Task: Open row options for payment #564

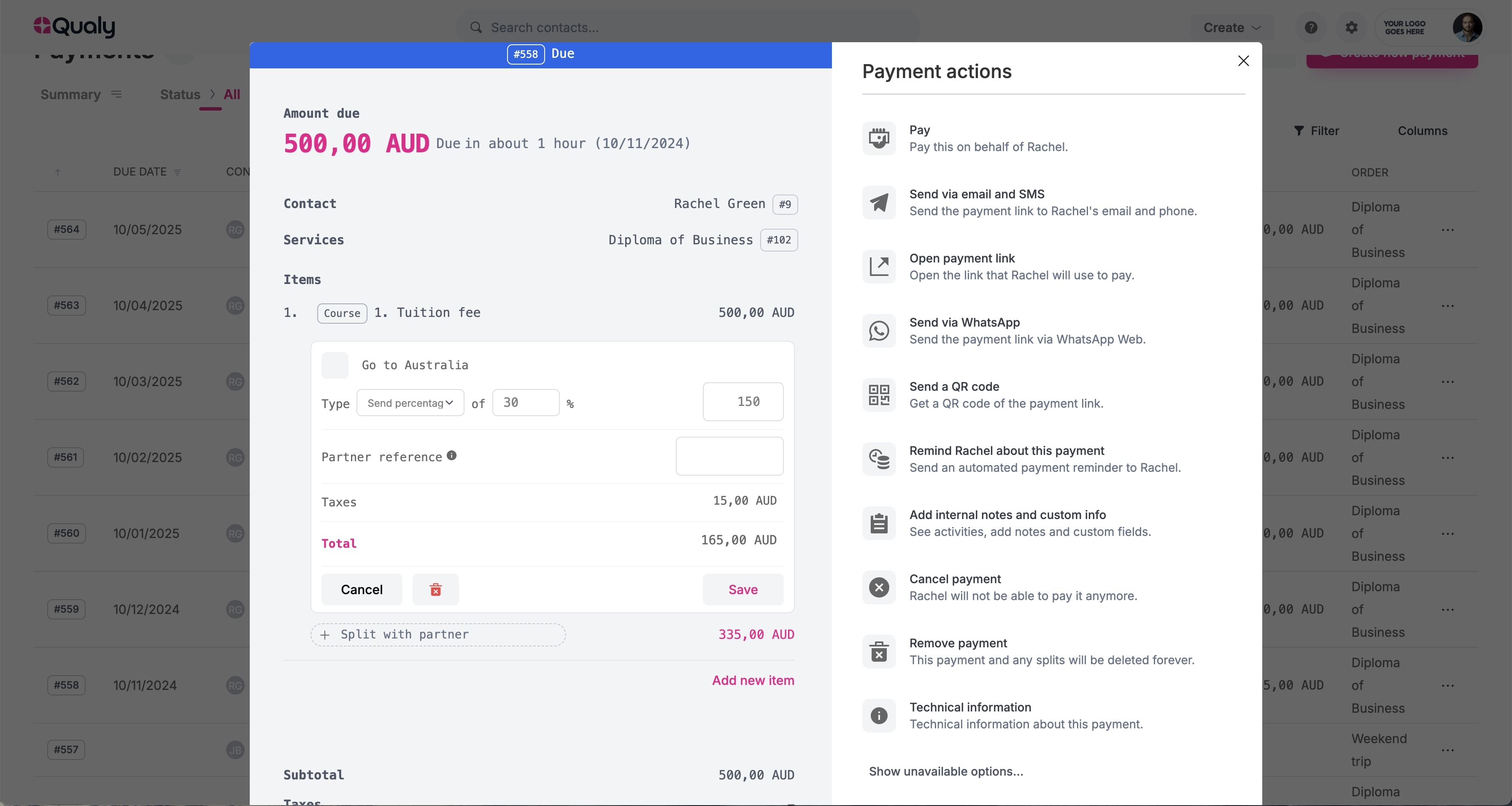Action: (1447, 230)
